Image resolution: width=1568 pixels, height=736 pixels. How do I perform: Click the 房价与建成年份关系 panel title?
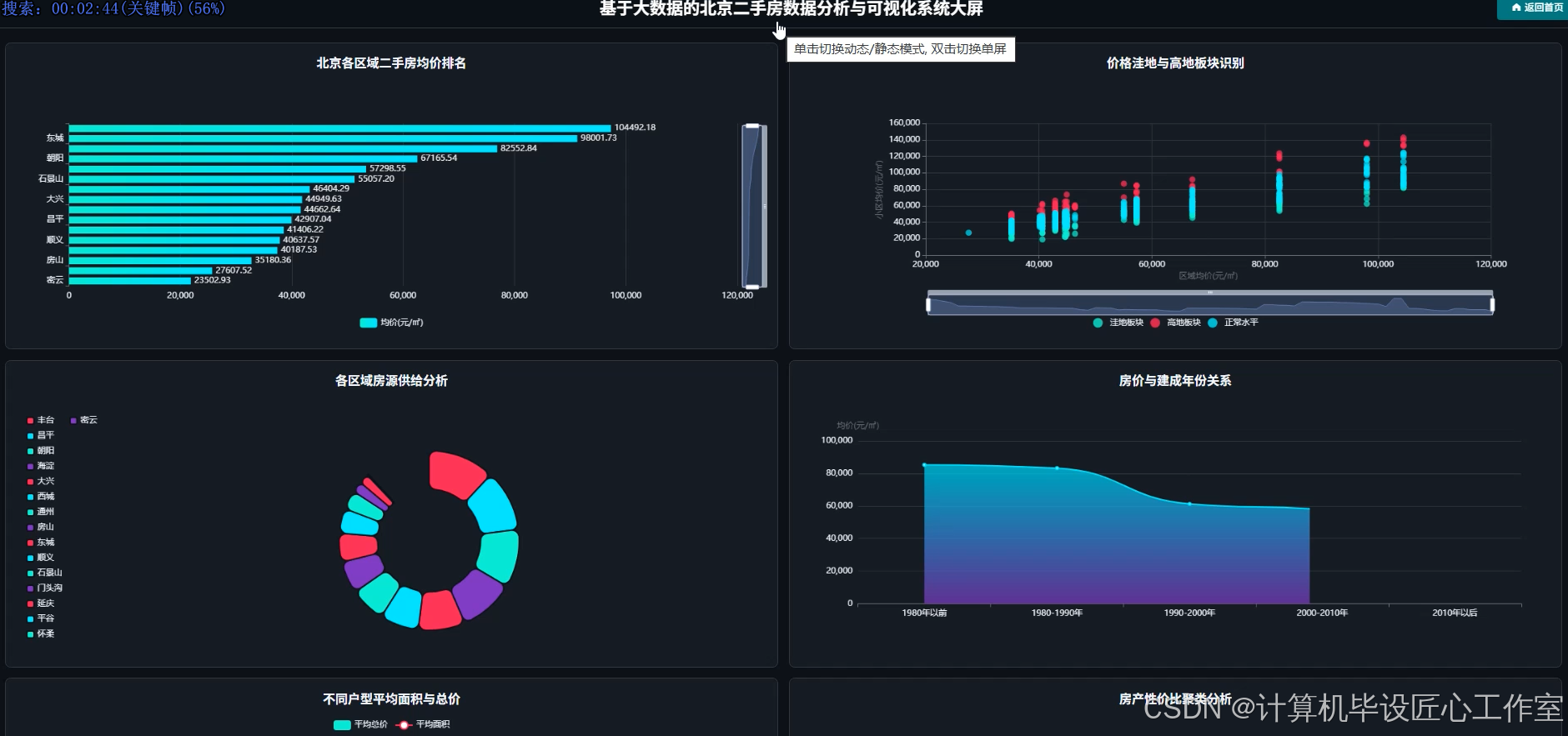click(x=1175, y=381)
